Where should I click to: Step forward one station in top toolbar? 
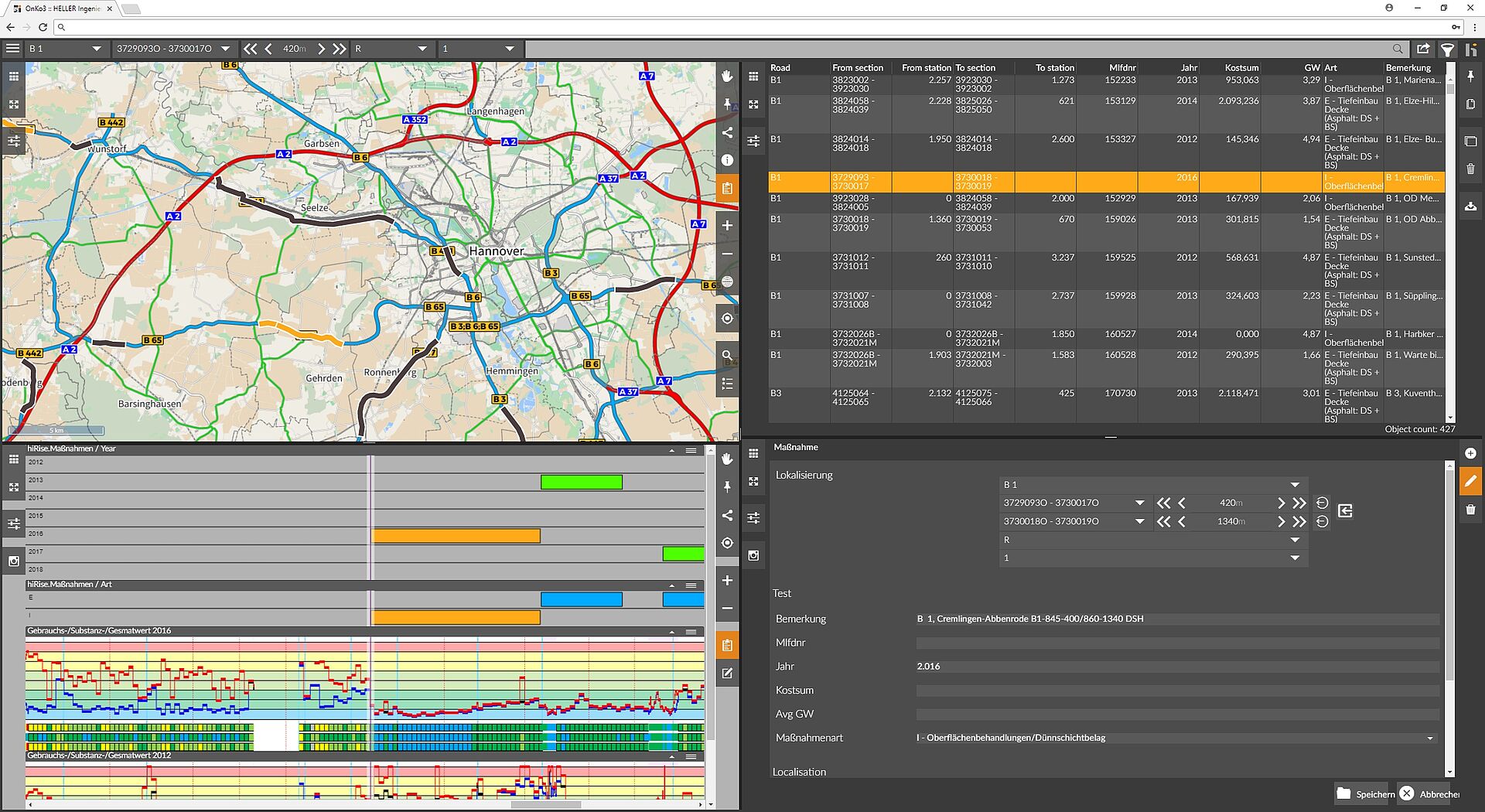click(x=321, y=48)
